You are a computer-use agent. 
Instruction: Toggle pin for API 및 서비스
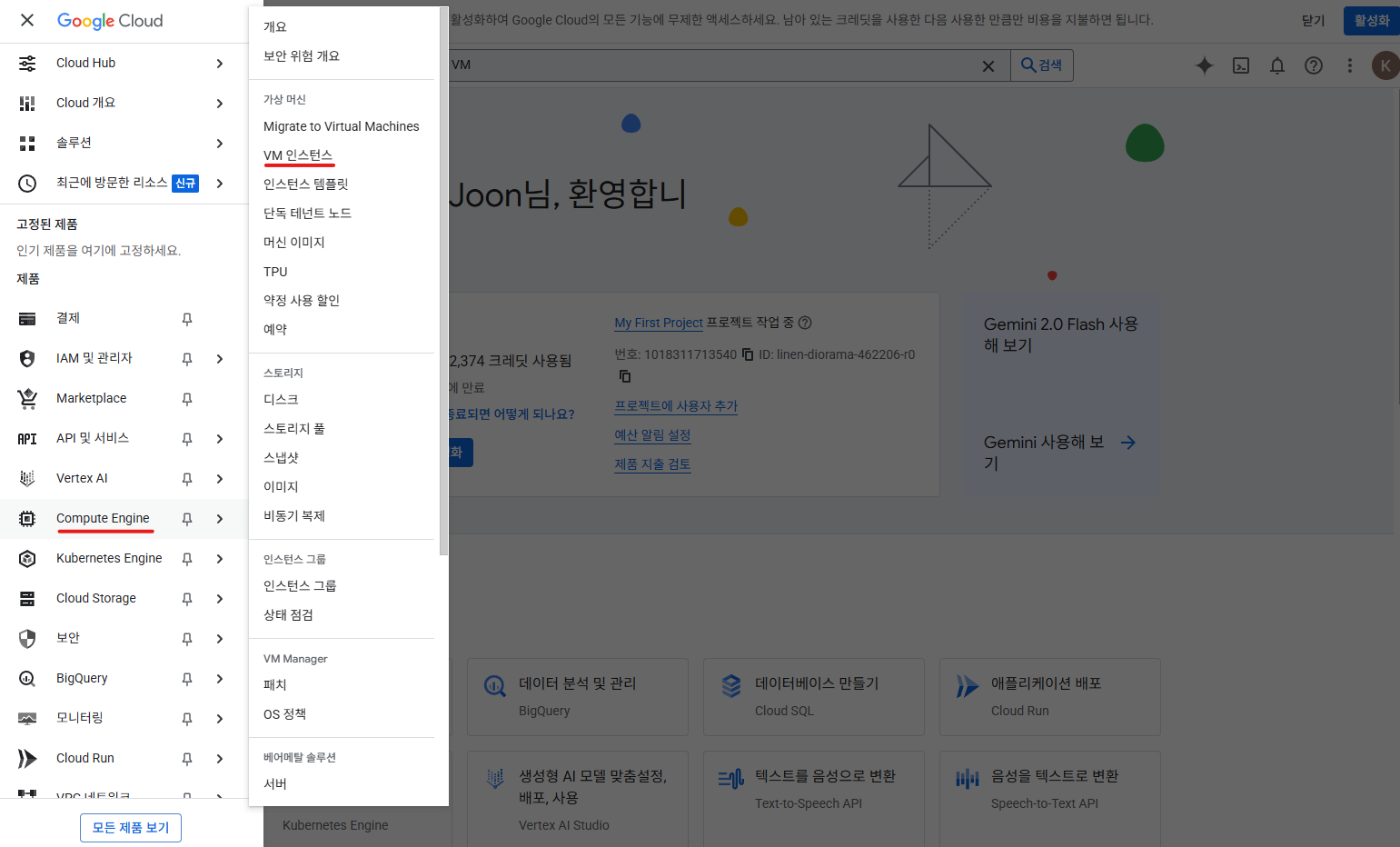point(187,439)
